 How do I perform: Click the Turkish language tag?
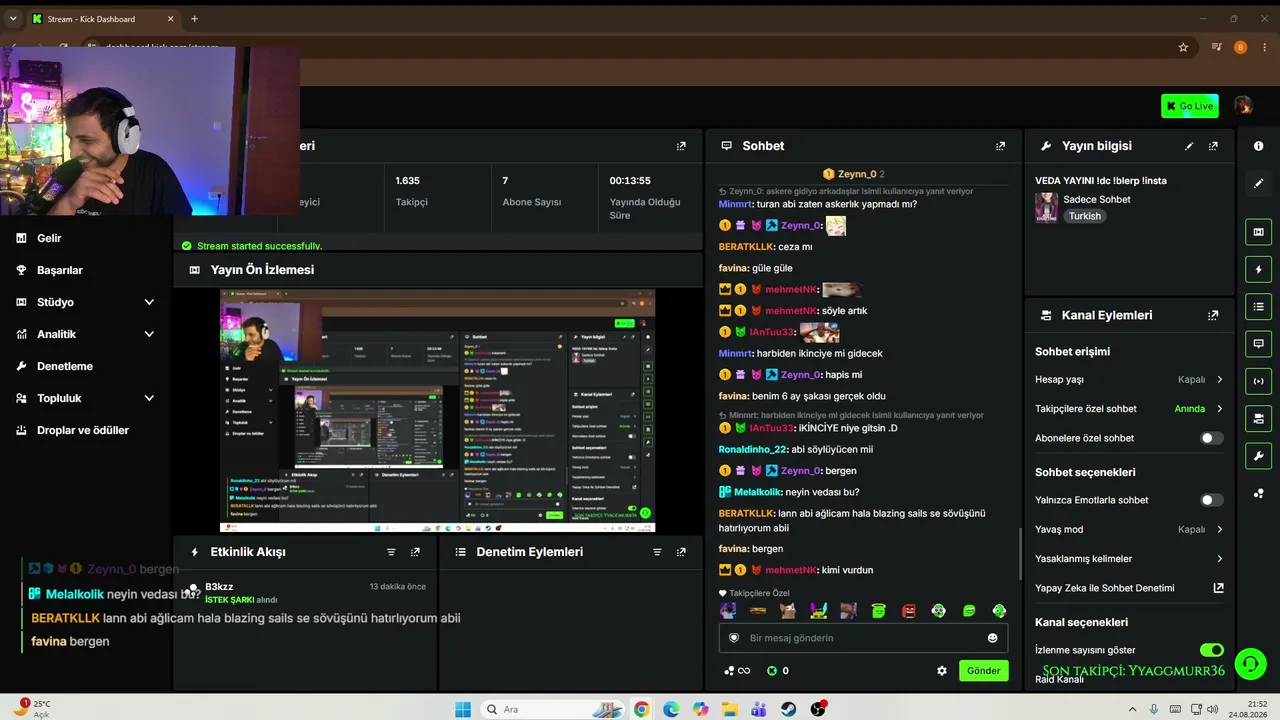point(1084,216)
